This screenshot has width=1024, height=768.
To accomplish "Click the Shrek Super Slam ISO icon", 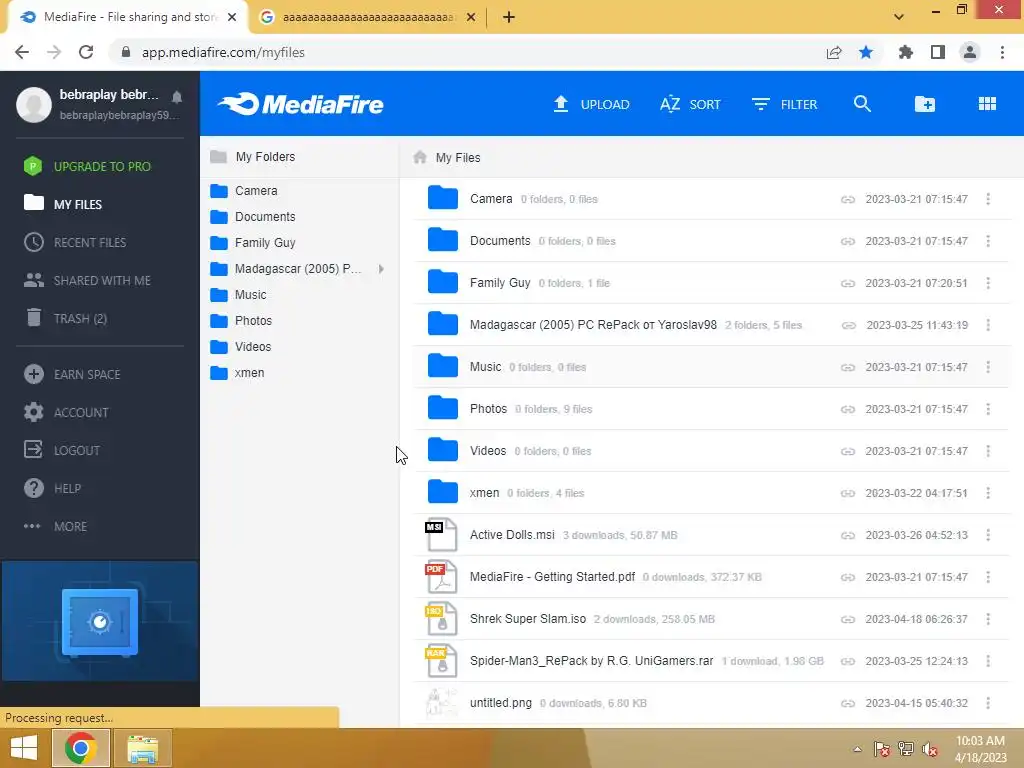I will 441,618.
